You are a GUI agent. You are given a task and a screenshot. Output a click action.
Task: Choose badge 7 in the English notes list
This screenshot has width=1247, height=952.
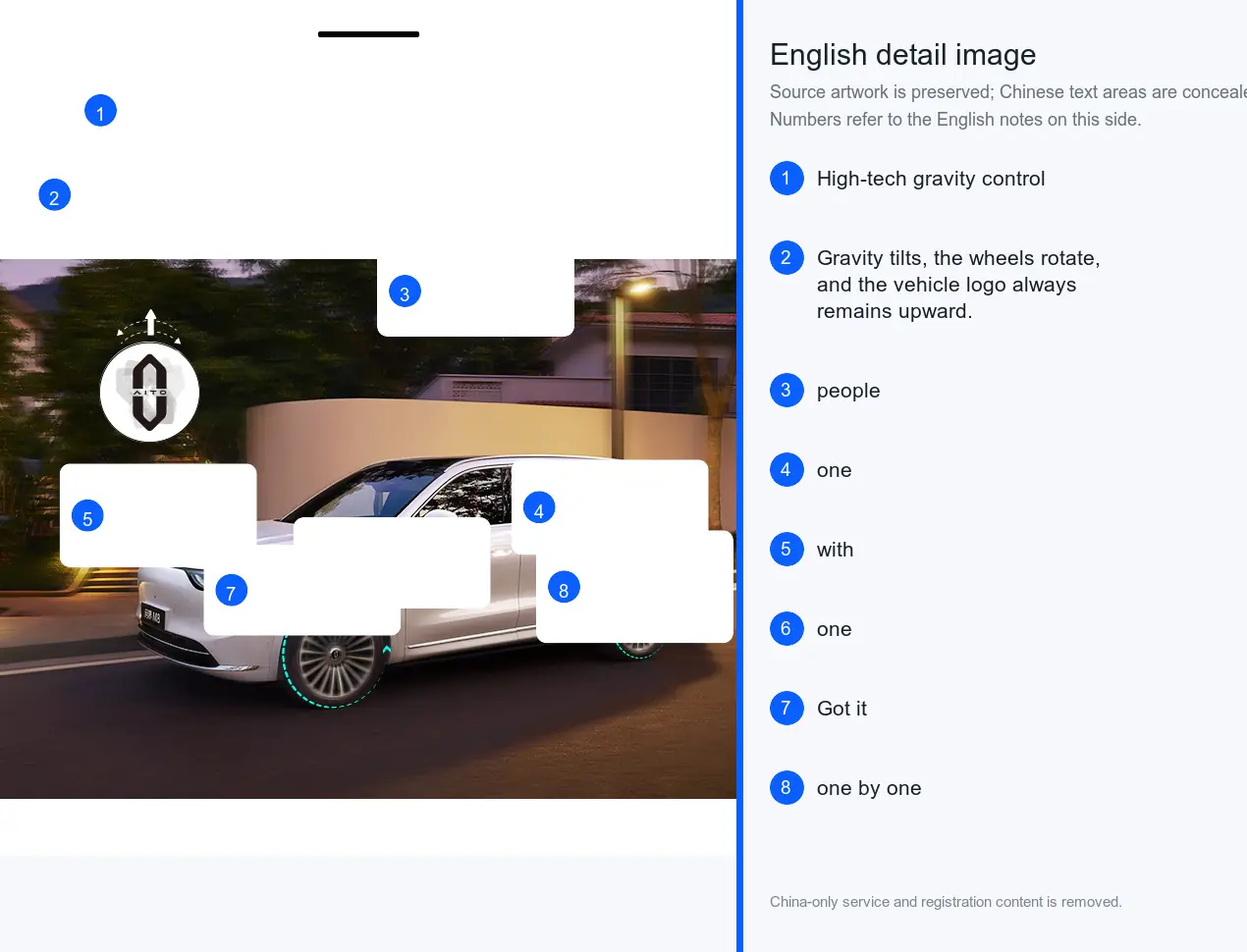(x=786, y=709)
